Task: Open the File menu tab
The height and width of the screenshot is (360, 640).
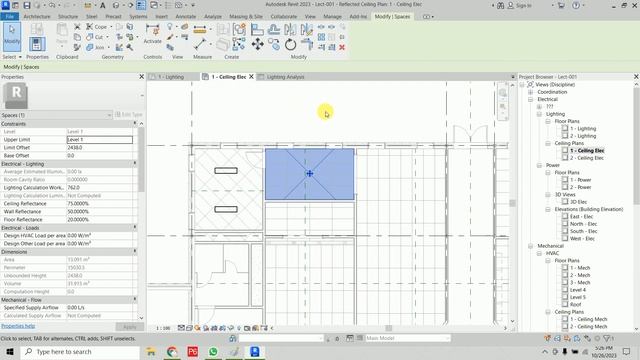Action: [x=9, y=17]
